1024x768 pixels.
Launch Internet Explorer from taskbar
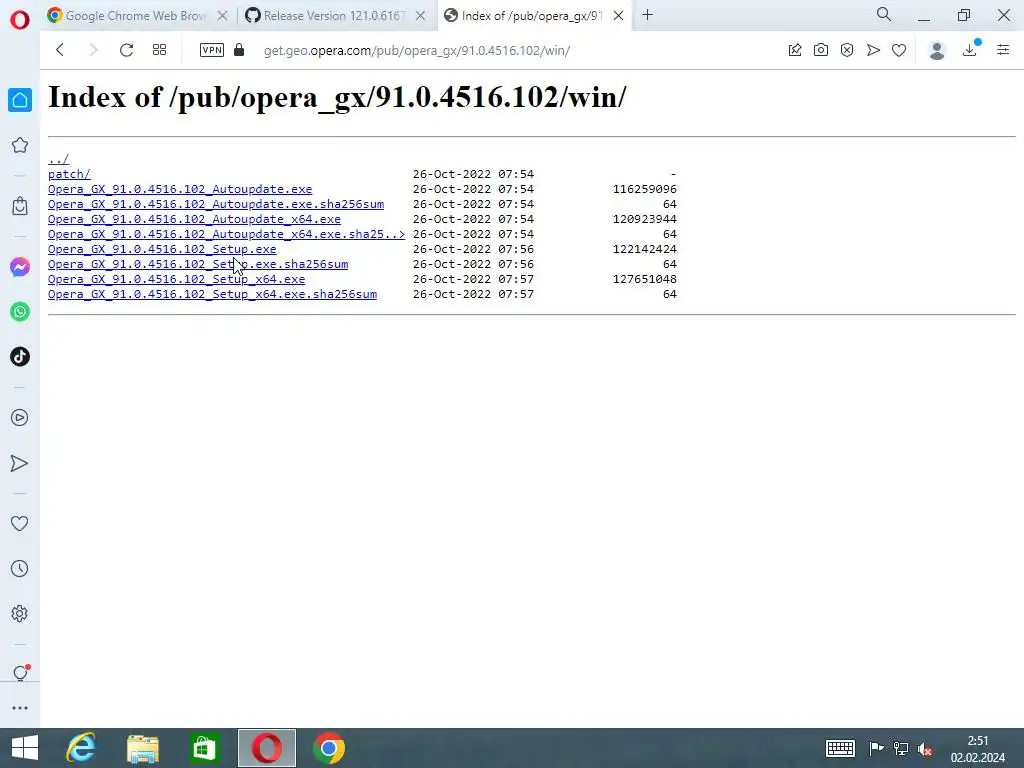click(81, 748)
